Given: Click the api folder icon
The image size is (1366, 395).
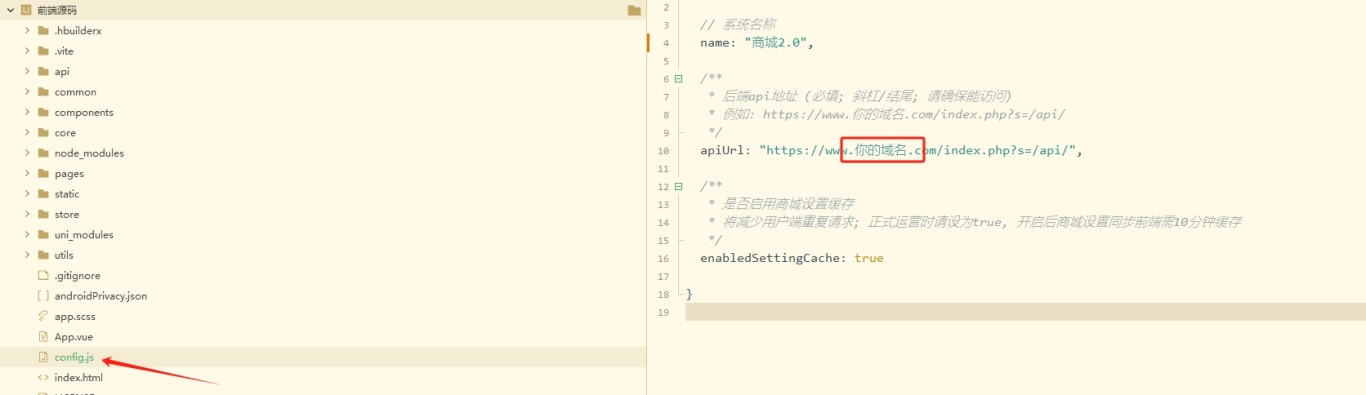Looking at the screenshot, I should (x=43, y=72).
